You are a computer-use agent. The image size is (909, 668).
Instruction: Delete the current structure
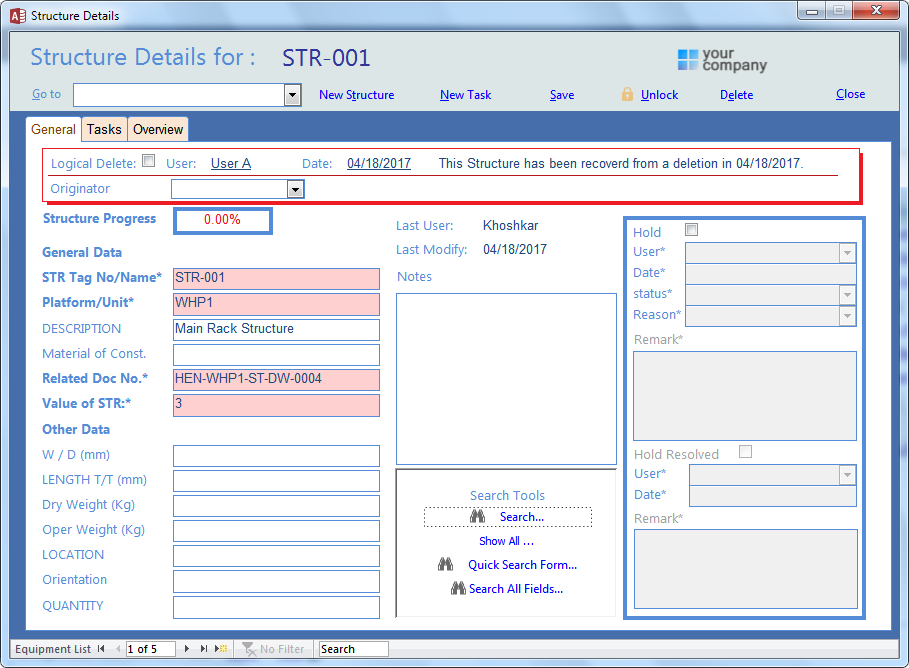click(x=736, y=95)
